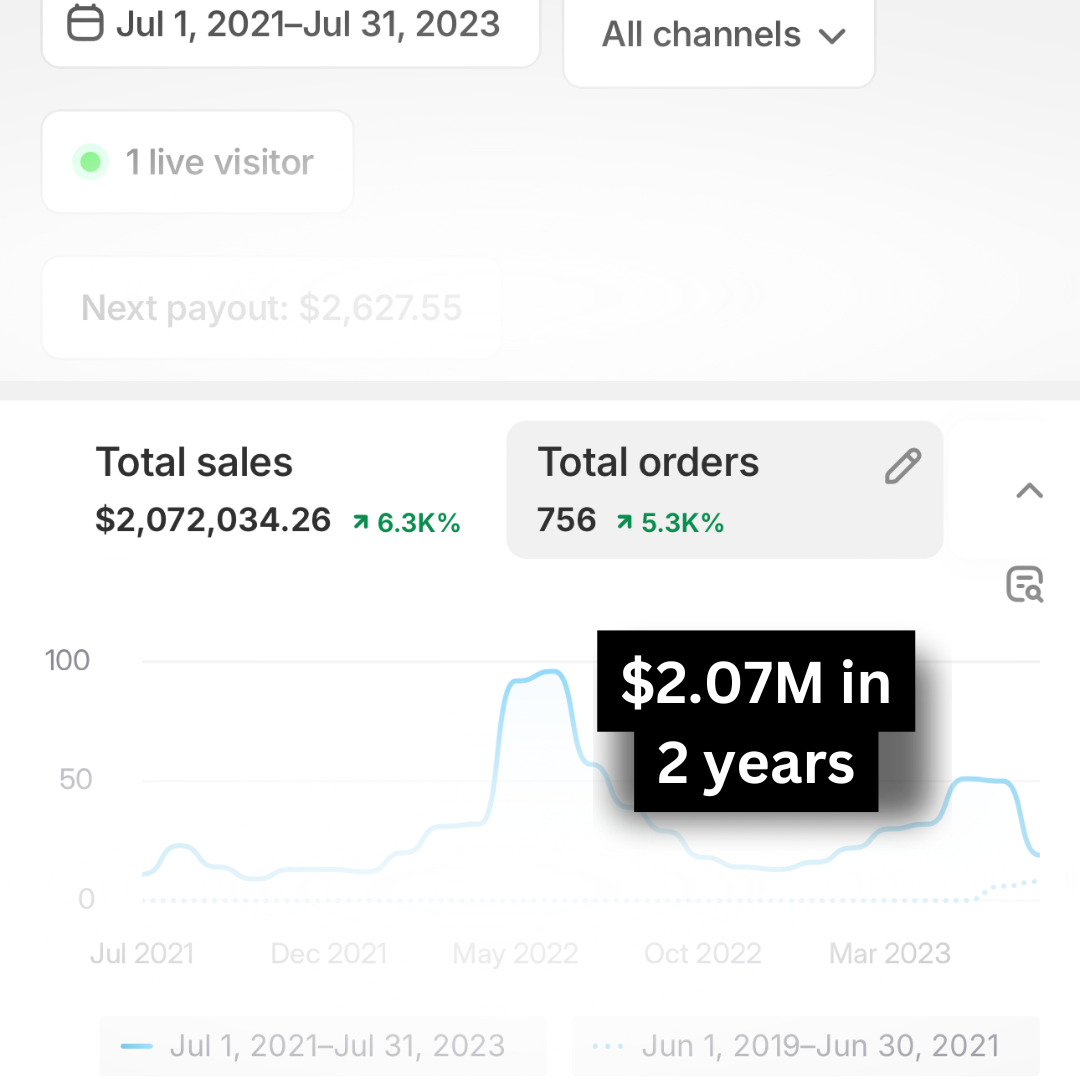Toggle the Jul 1, 2021–Jul 31, 2023 legend series
Image resolution: width=1080 pixels, height=1080 pixels.
[323, 1046]
